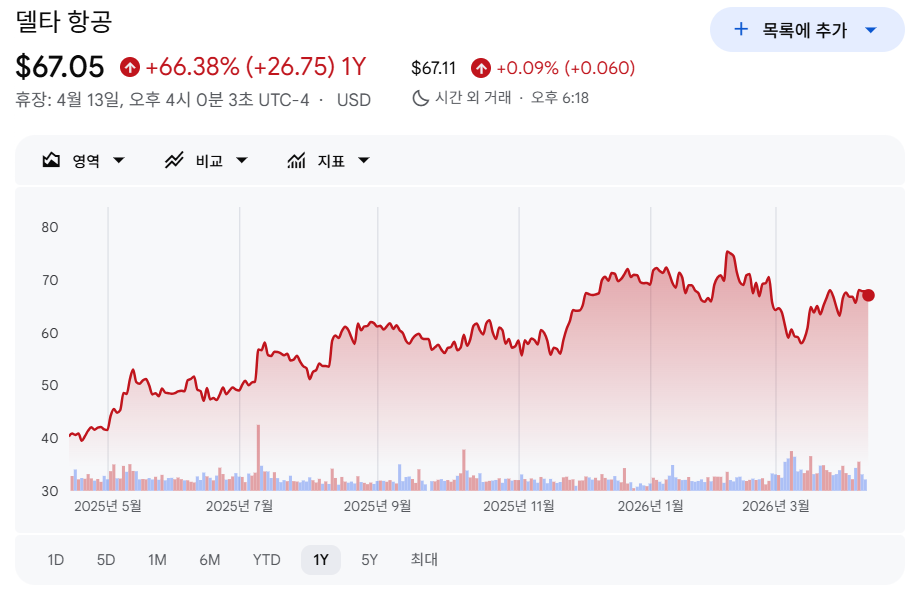Switch to the 5Y tab

(x=369, y=560)
